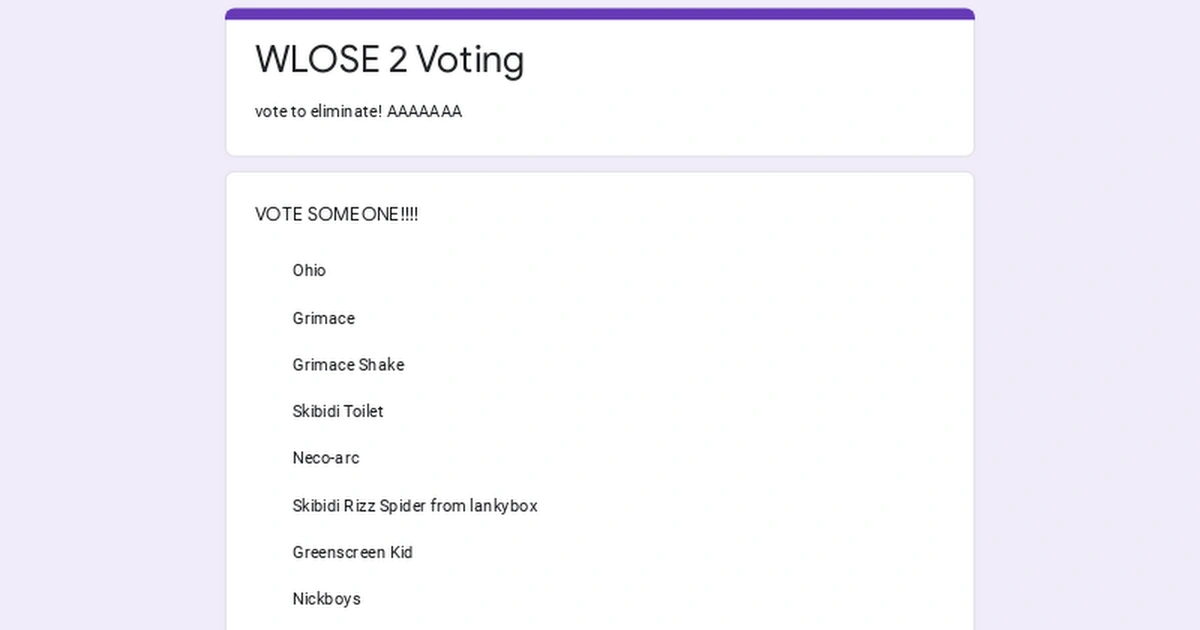The image size is (1200, 630).
Task: Click the Grimace Shake label text
Action: [x=348, y=365]
